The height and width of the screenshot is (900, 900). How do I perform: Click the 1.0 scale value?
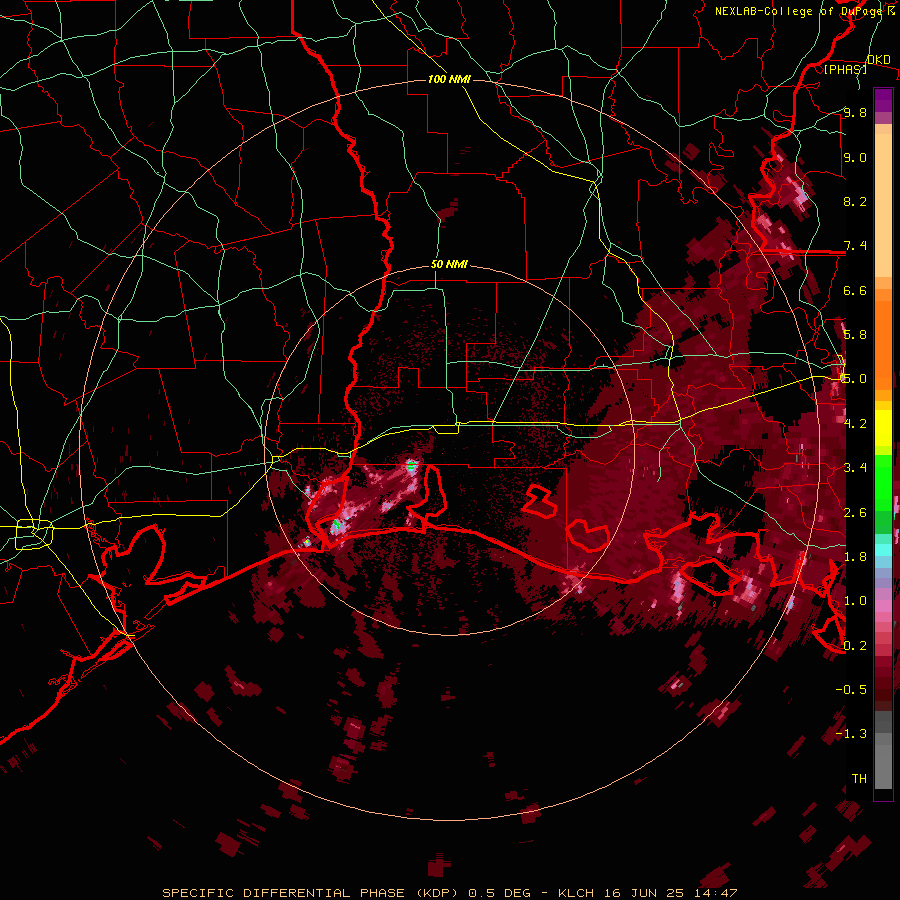tap(855, 600)
